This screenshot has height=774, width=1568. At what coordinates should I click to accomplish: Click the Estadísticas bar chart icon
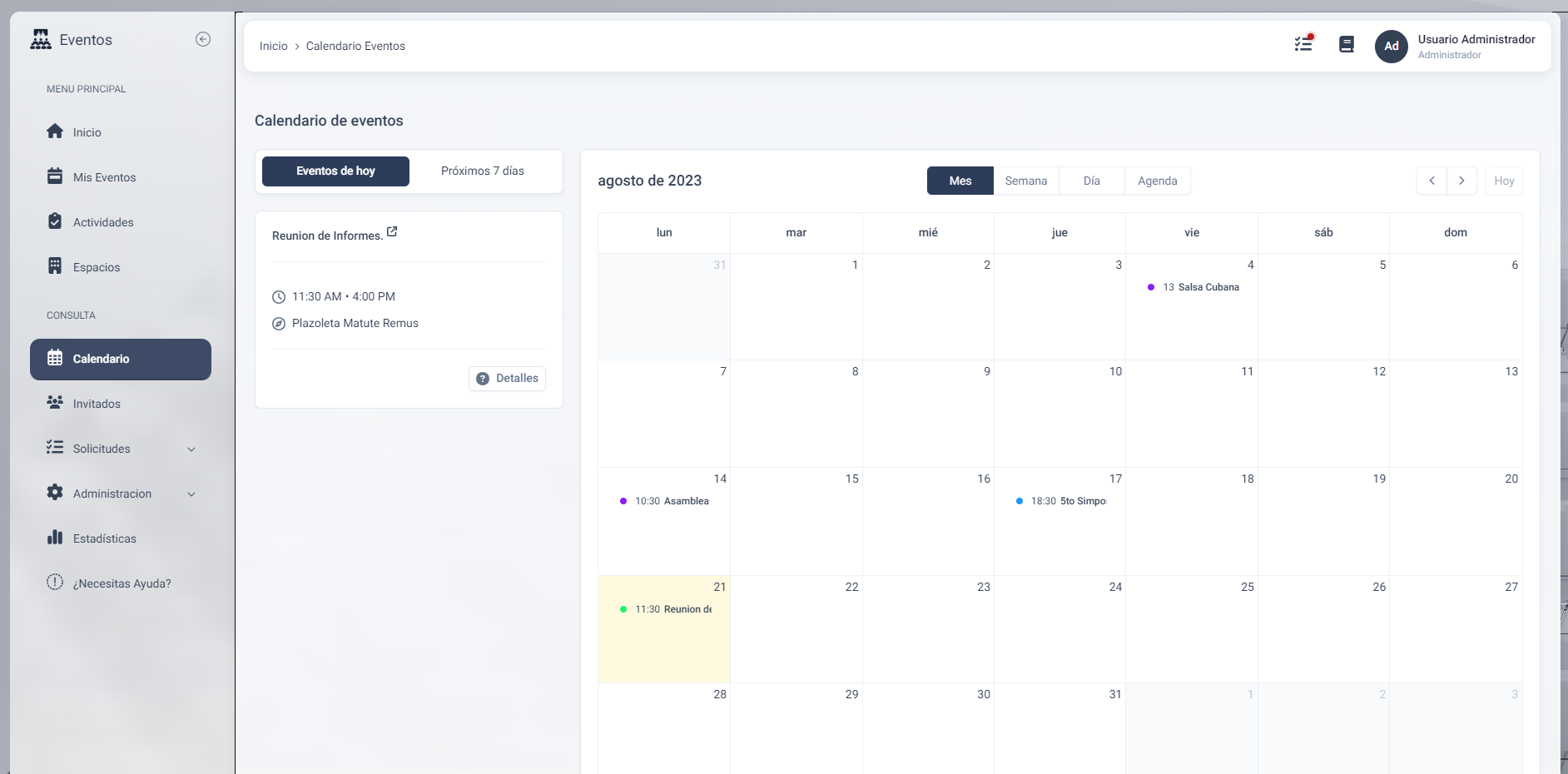(x=54, y=538)
